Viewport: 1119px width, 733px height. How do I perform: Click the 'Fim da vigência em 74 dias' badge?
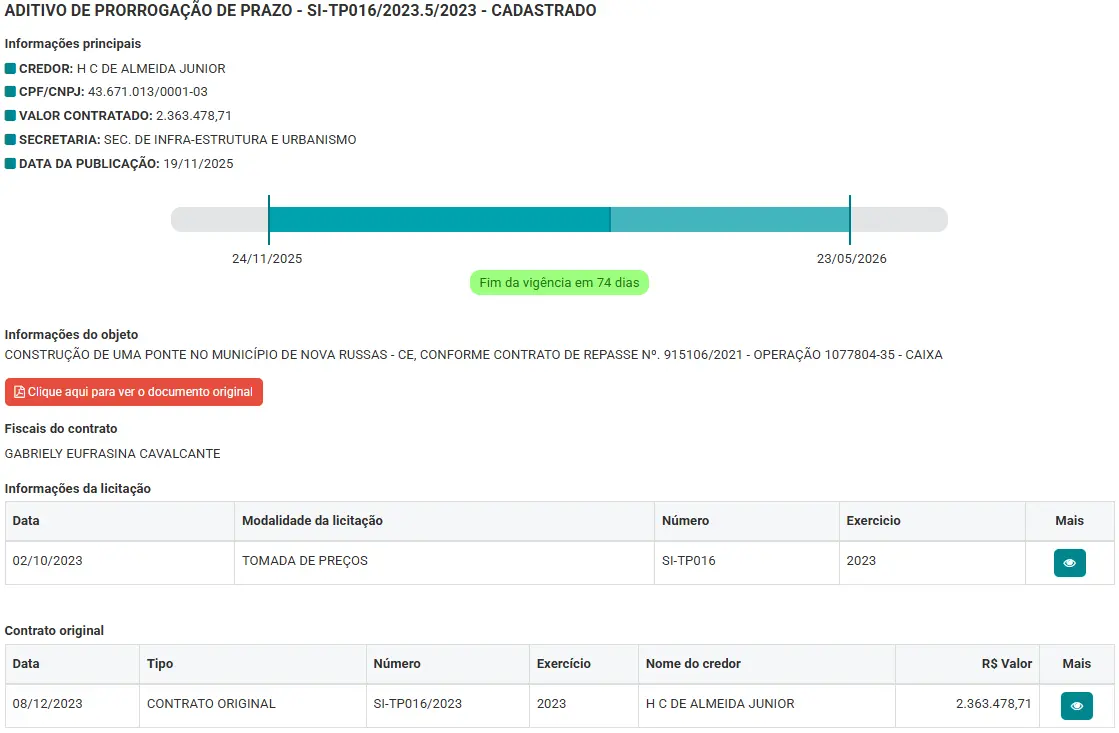point(559,283)
